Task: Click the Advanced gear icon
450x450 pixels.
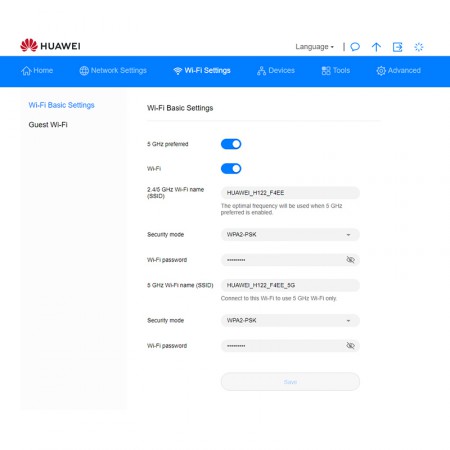Action: point(381,71)
